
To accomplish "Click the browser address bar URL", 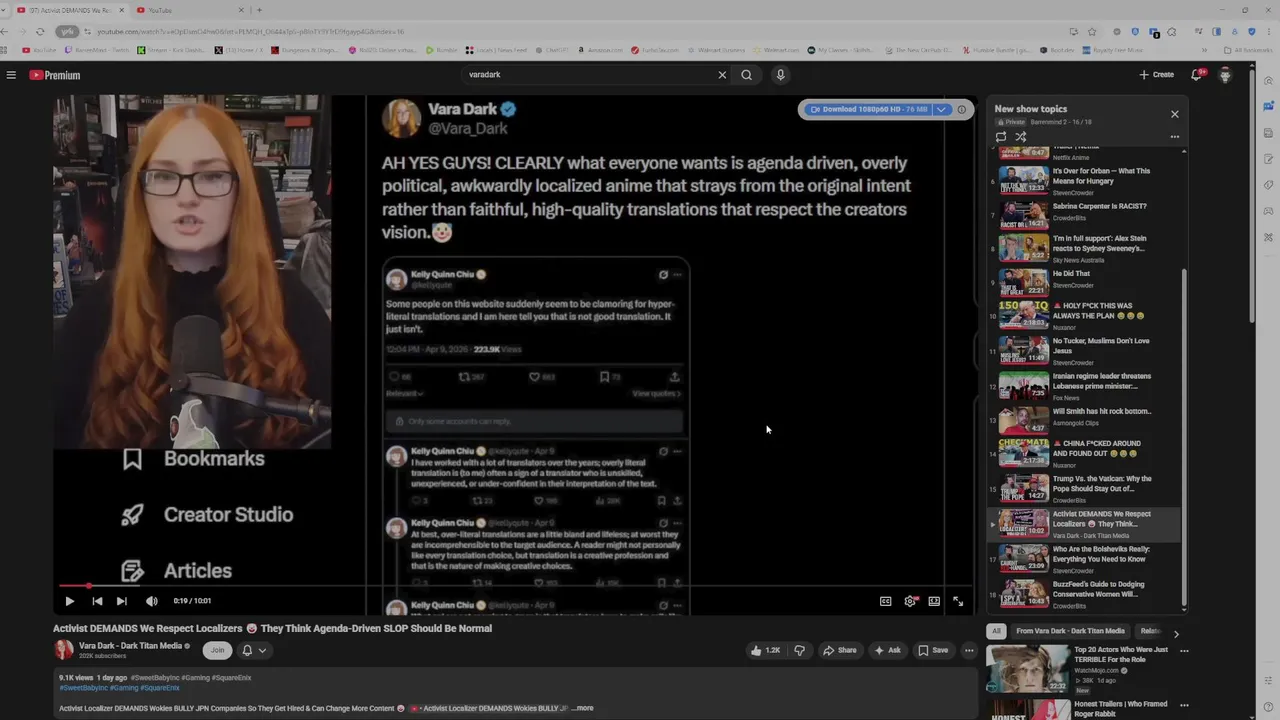I will pos(250,32).
